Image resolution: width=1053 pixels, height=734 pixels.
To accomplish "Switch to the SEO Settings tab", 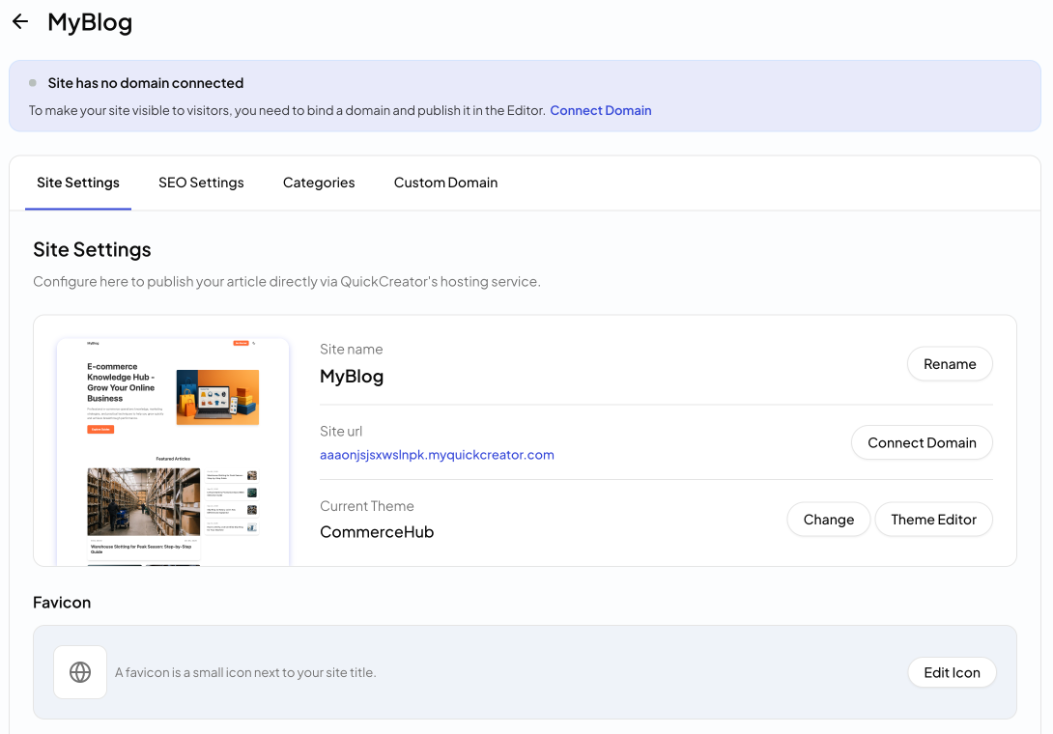I will (x=201, y=183).
